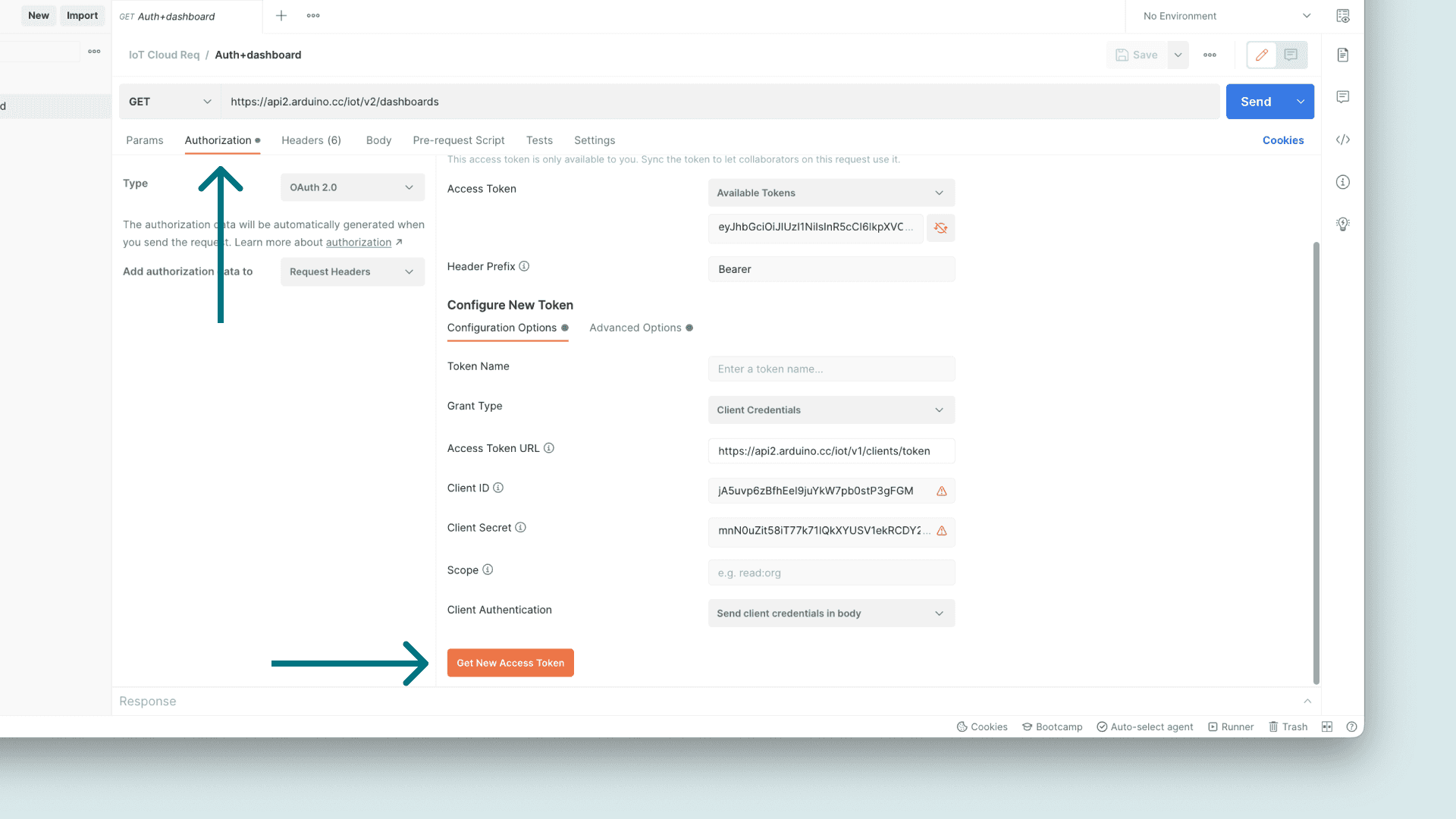1456x819 pixels.
Task: Expand the Grant Type Client Credentials dropdown
Action: coord(831,410)
